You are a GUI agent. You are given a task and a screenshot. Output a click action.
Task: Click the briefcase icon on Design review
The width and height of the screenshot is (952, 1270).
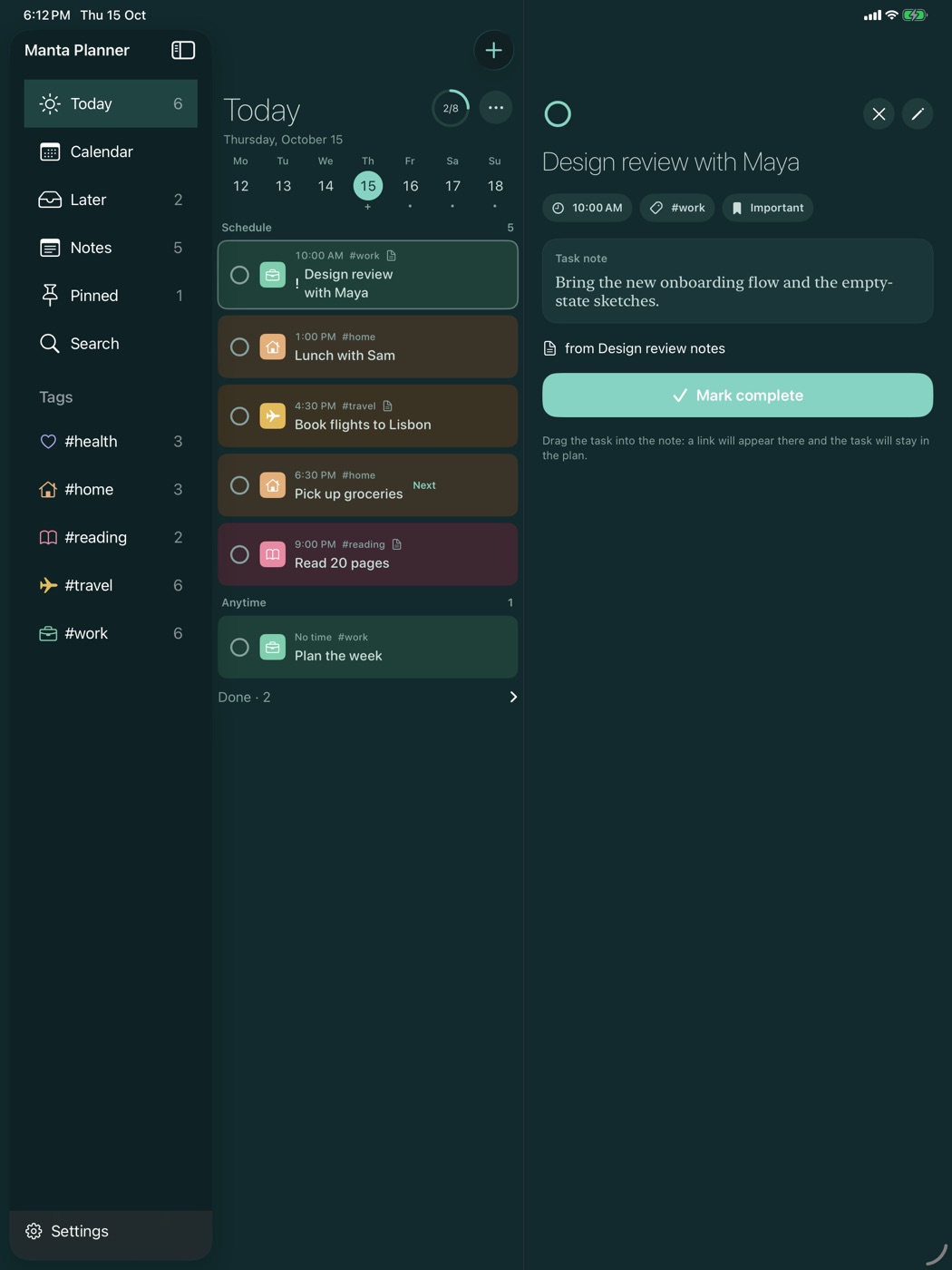pyautogui.click(x=272, y=275)
